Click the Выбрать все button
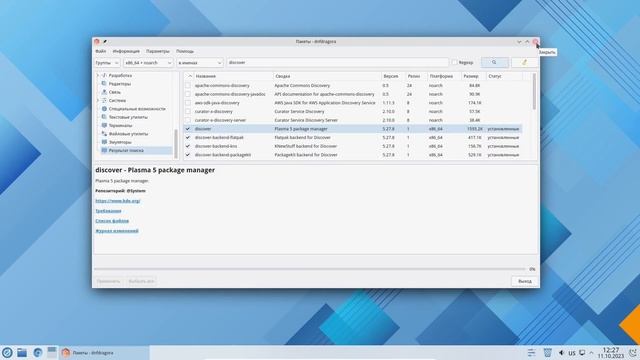Viewport: 640px width, 360px height. (141, 281)
